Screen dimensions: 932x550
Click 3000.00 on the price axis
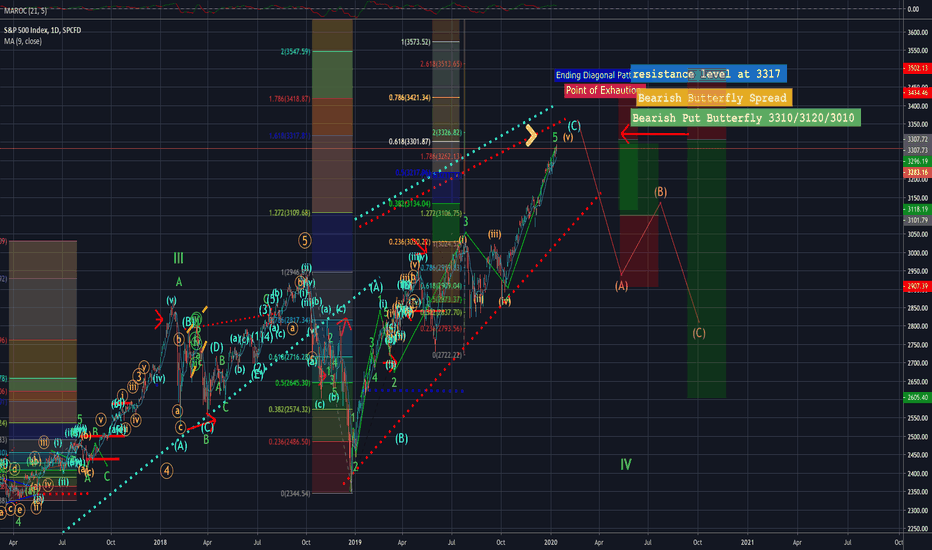[918, 253]
